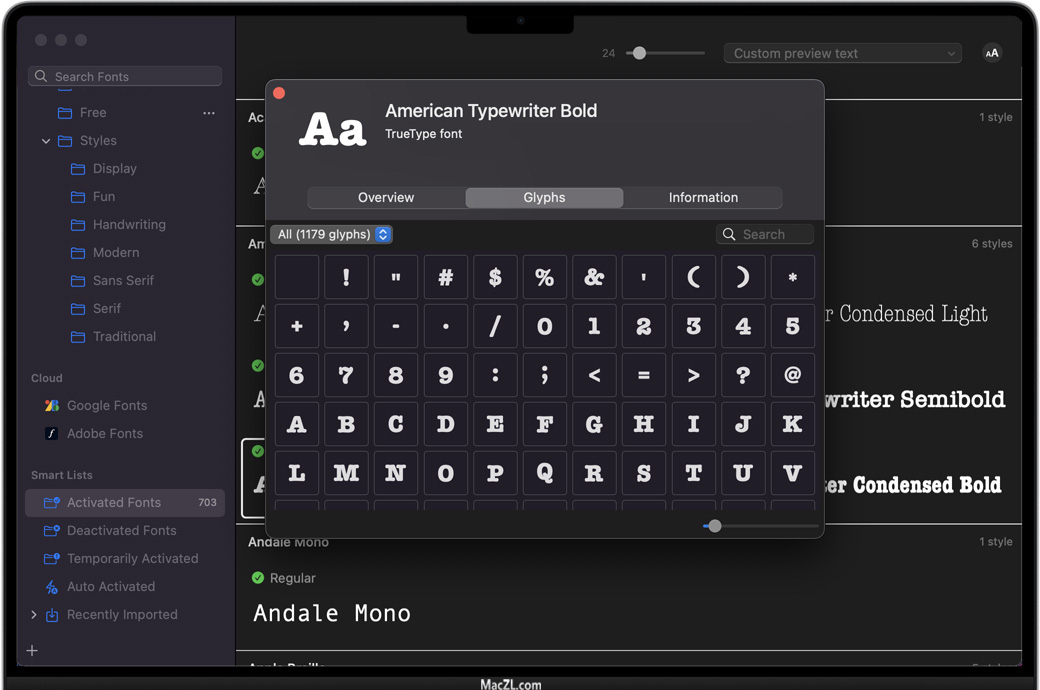Open the Custom preview text dropdown
Viewport: 1040px width, 690px height.
coord(842,54)
